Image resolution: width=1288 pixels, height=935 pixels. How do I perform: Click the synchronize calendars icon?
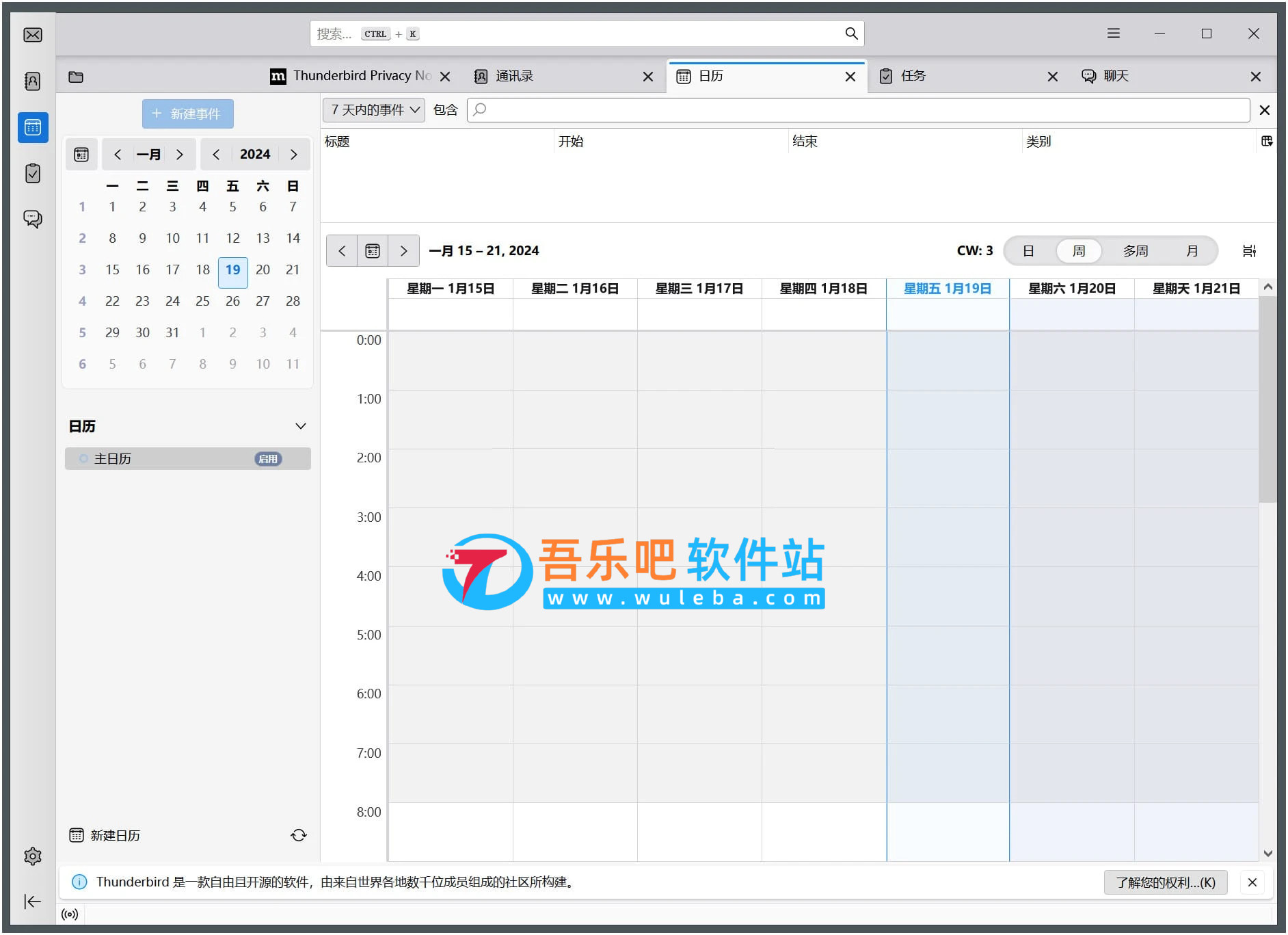299,835
